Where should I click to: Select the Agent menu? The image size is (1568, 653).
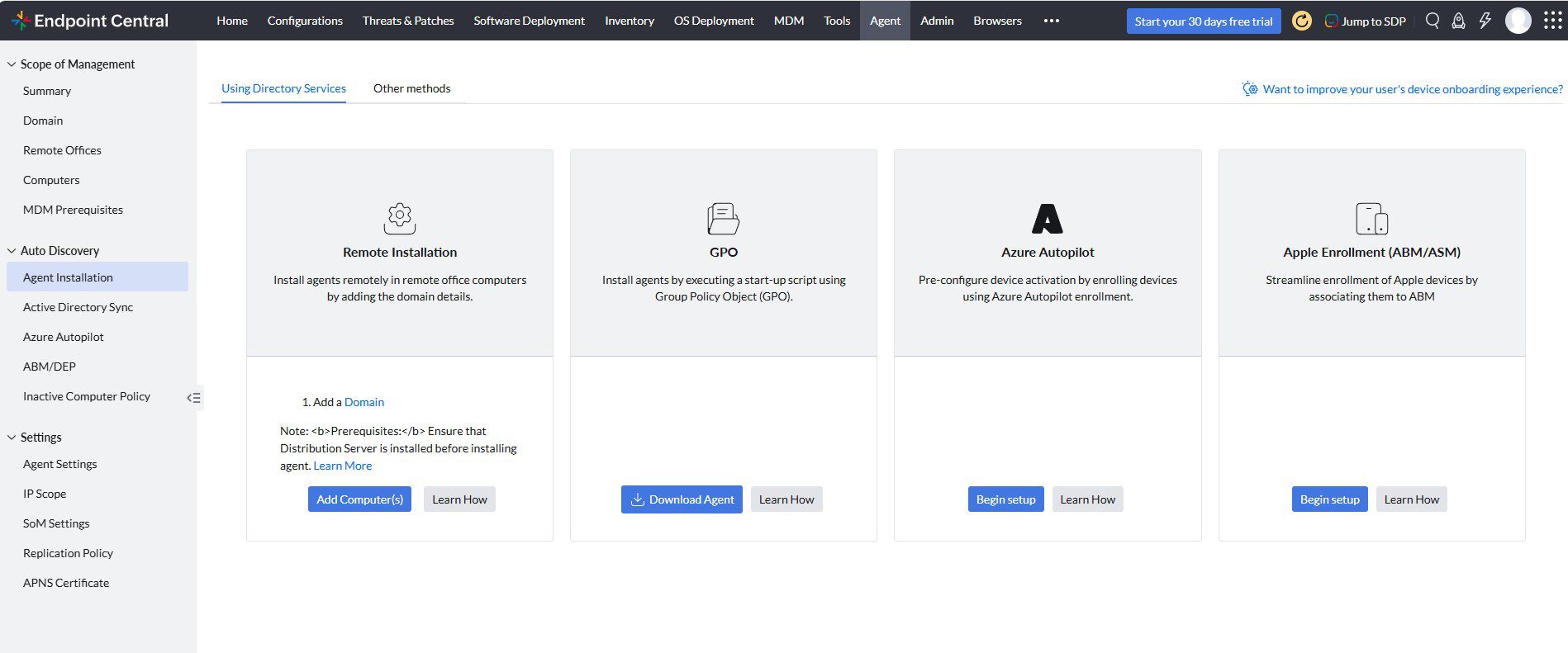tap(885, 21)
